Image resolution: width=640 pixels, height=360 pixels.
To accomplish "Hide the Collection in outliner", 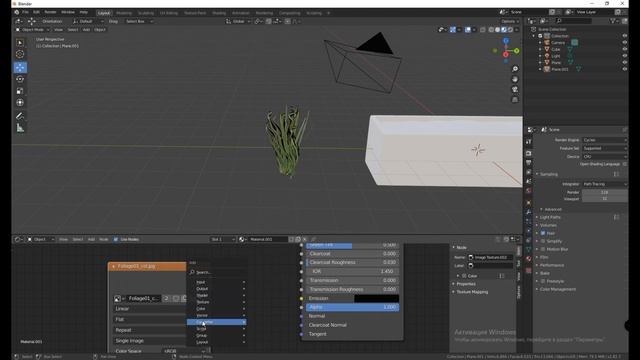I will click(x=624, y=36).
